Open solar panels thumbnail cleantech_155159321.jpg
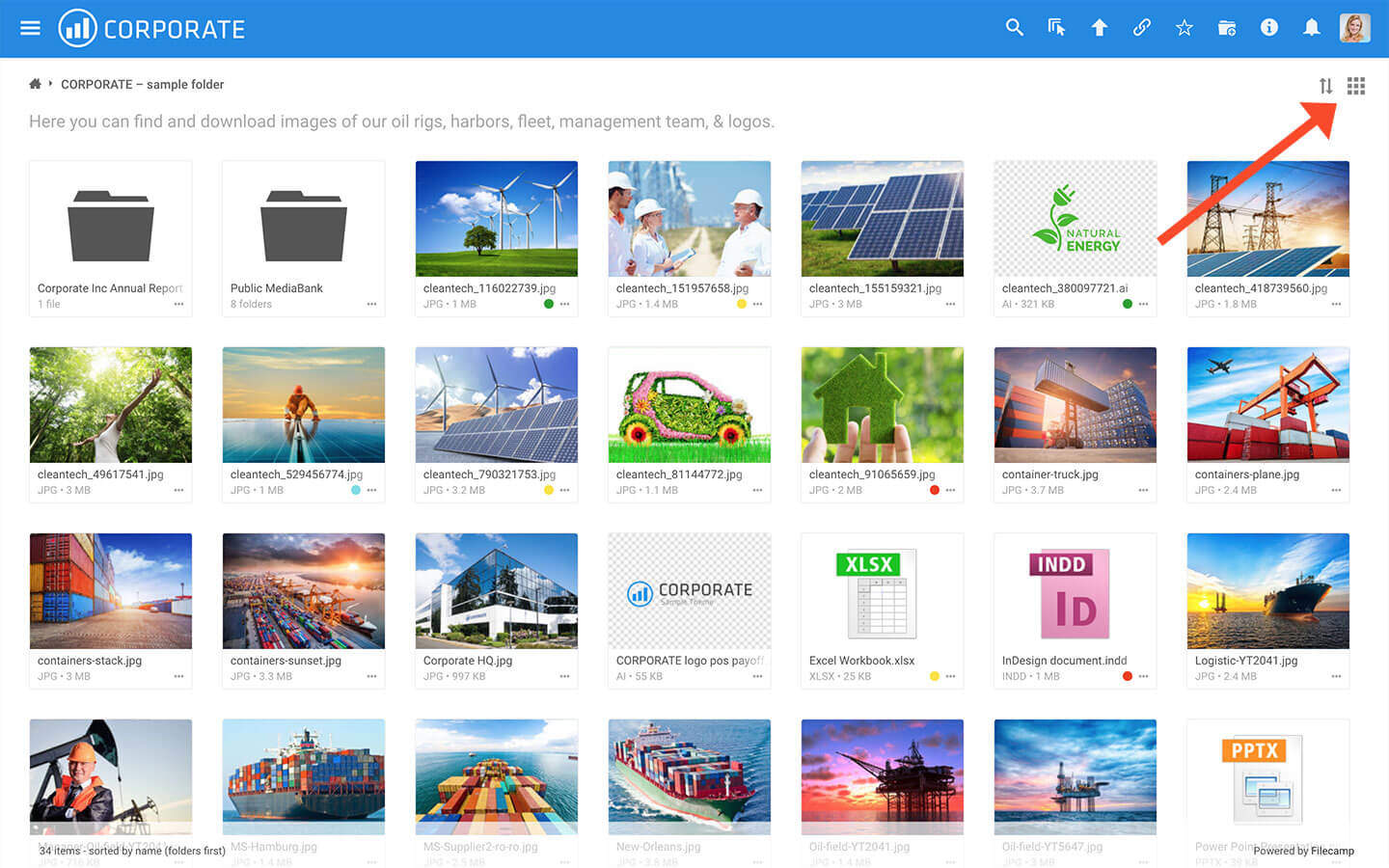Screen dimensions: 1389x868 click(883, 219)
